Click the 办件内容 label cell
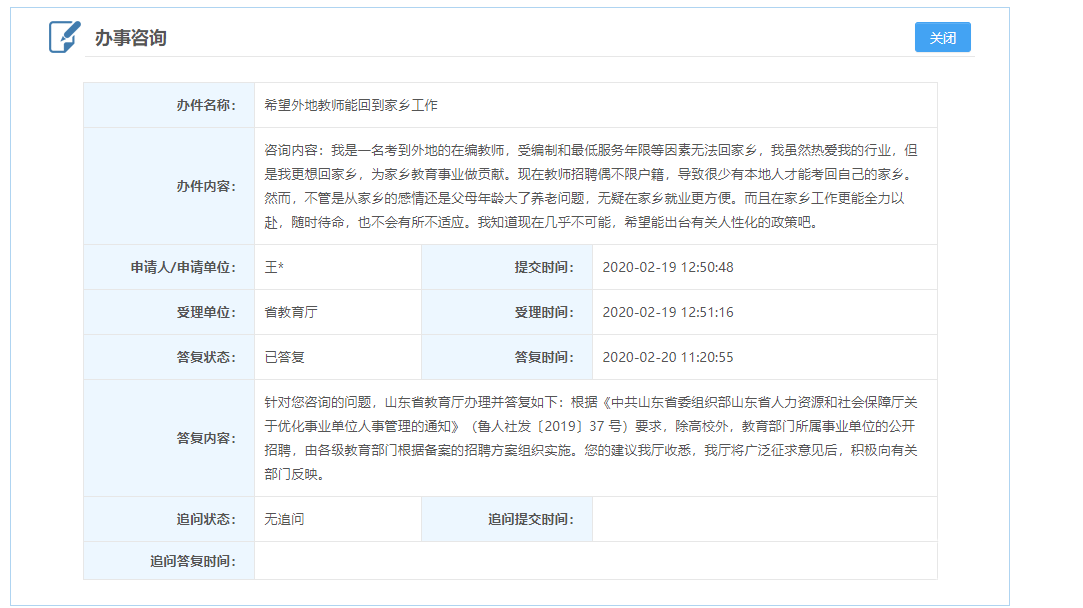This screenshot has height=608, width=1083. pos(169,186)
